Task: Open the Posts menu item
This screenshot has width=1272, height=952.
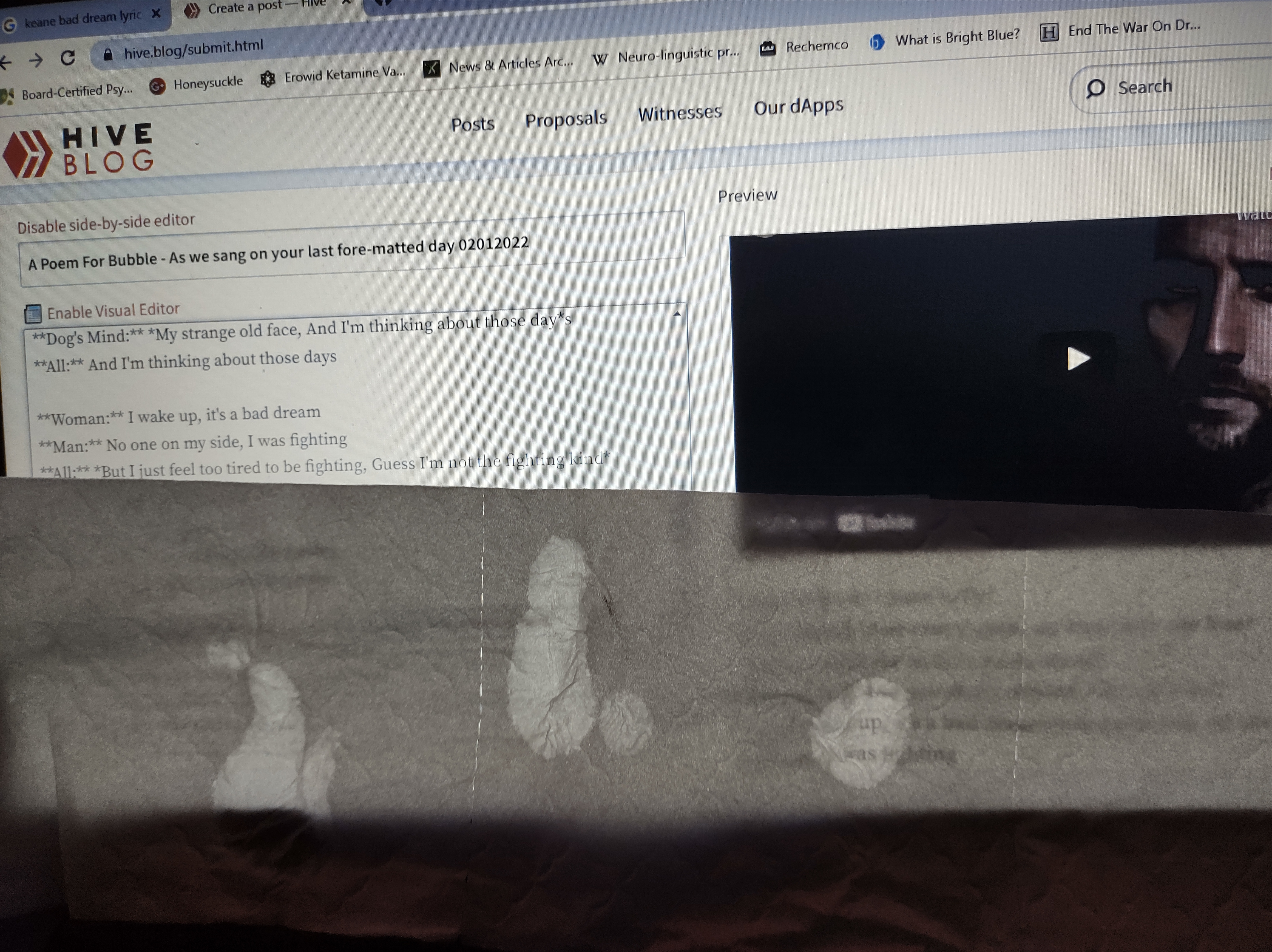Action: pyautogui.click(x=473, y=124)
